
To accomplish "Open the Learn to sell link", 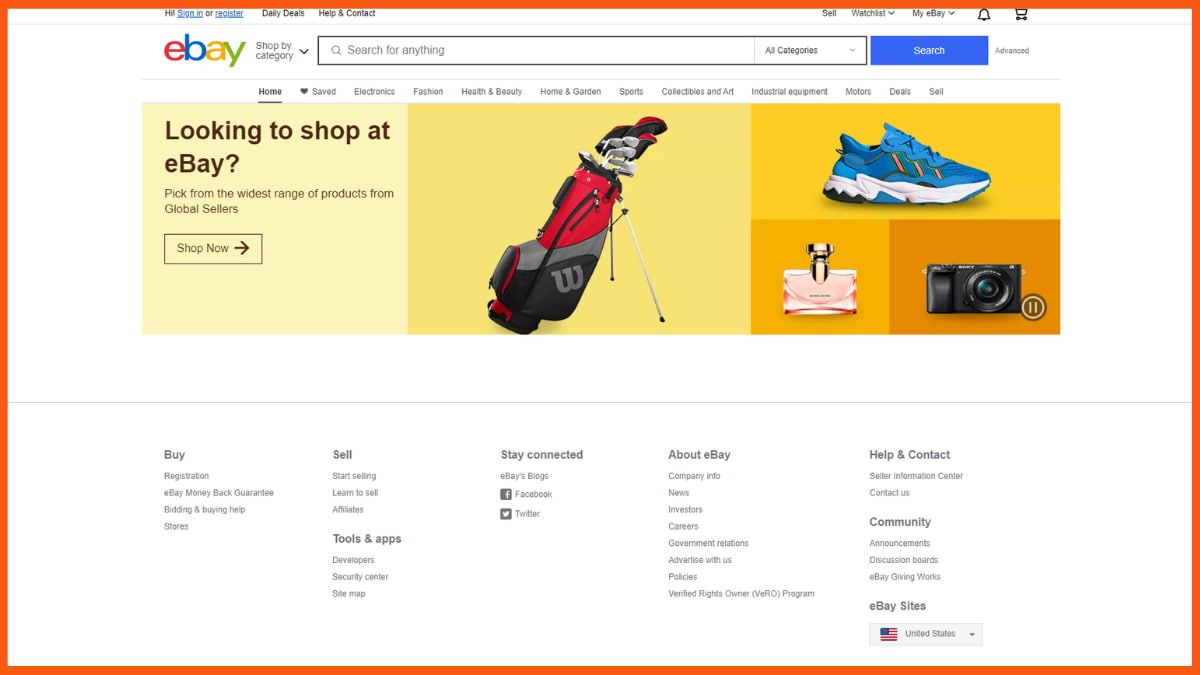I will pyautogui.click(x=355, y=493).
